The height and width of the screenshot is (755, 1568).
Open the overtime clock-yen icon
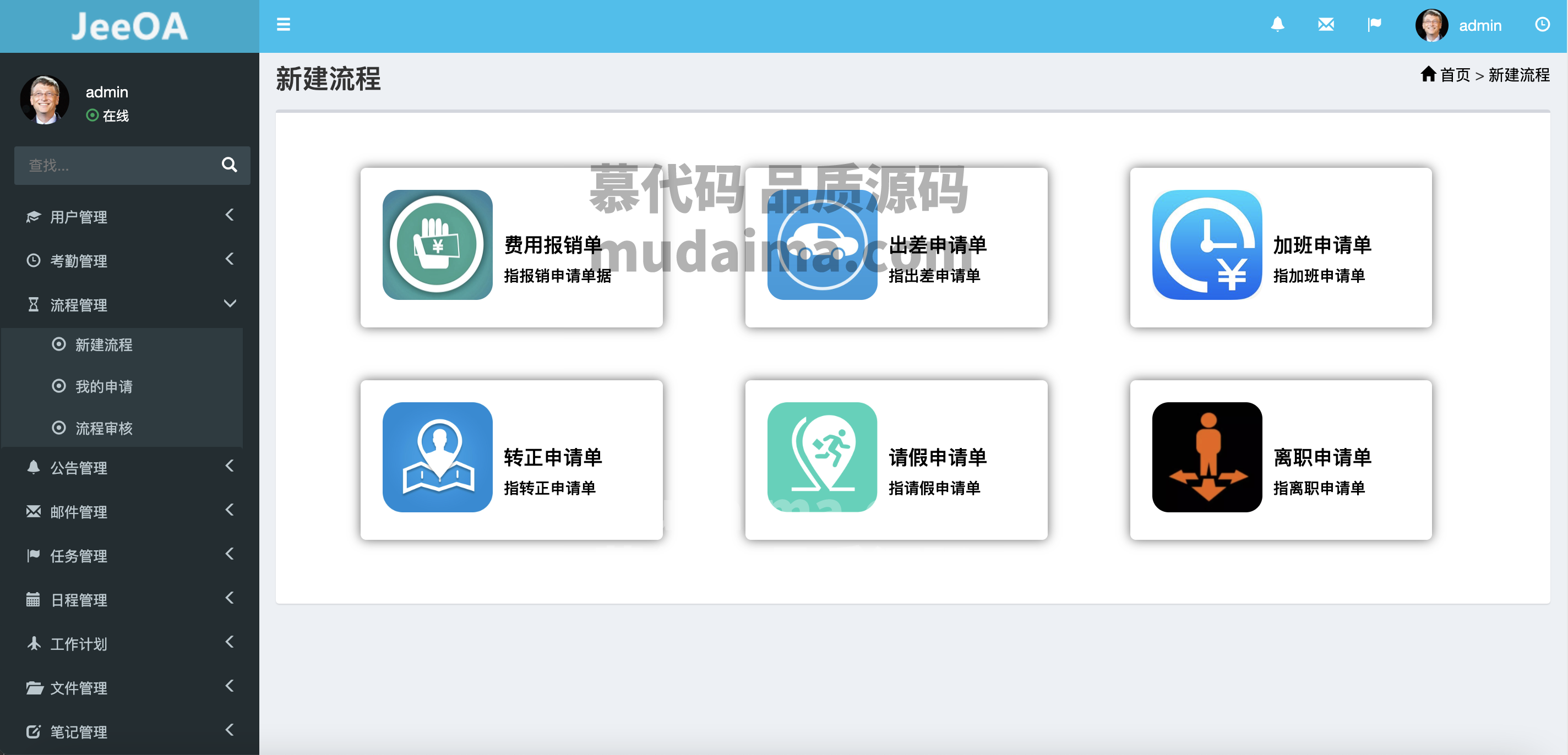(1206, 244)
